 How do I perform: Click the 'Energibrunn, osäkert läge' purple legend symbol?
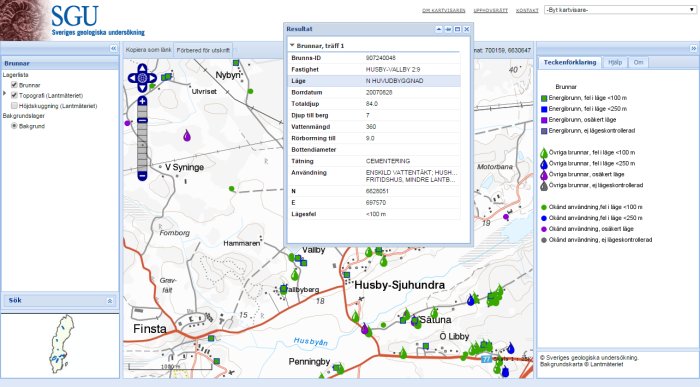[544, 120]
